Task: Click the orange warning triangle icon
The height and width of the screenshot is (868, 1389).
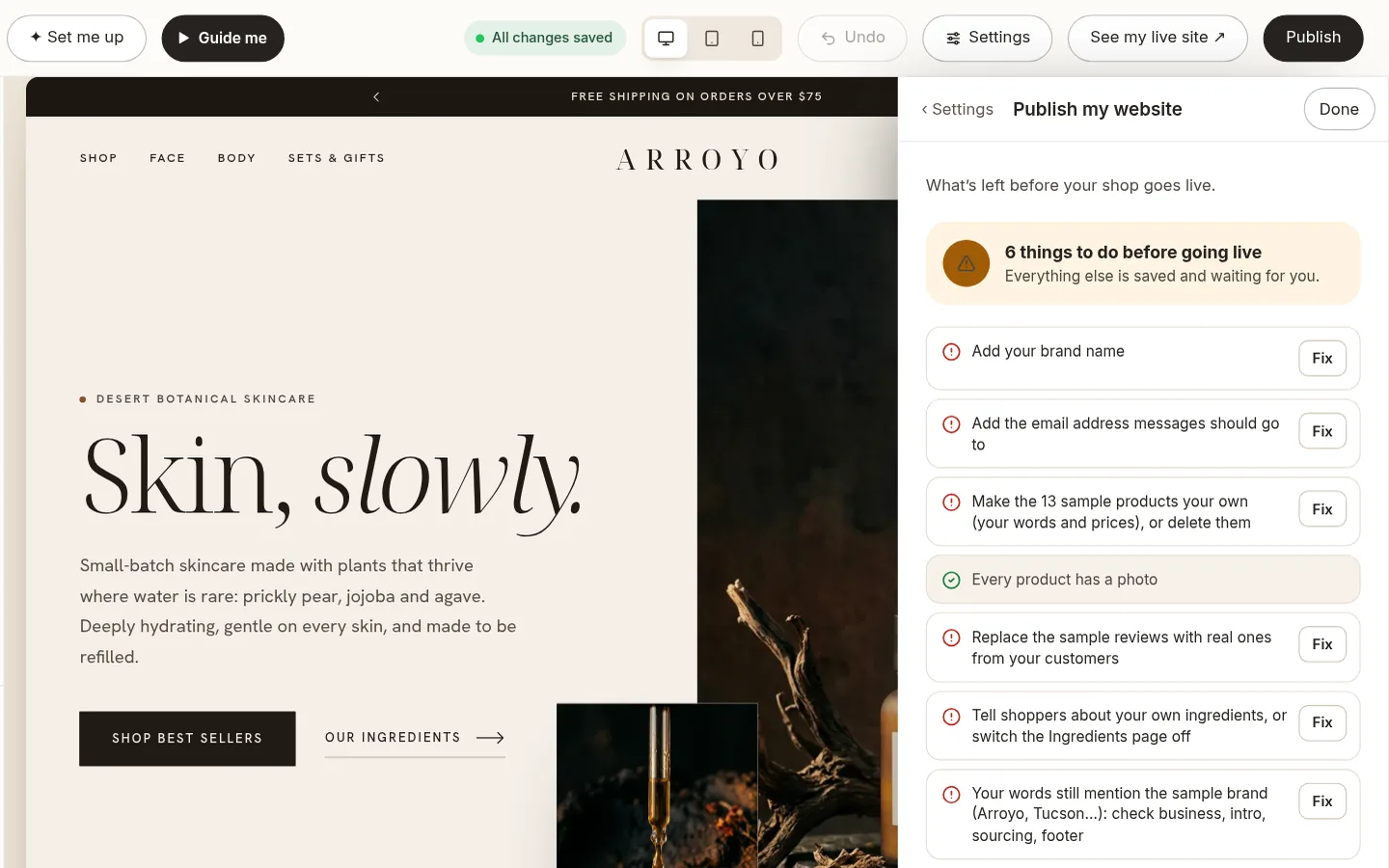Action: pos(967,263)
